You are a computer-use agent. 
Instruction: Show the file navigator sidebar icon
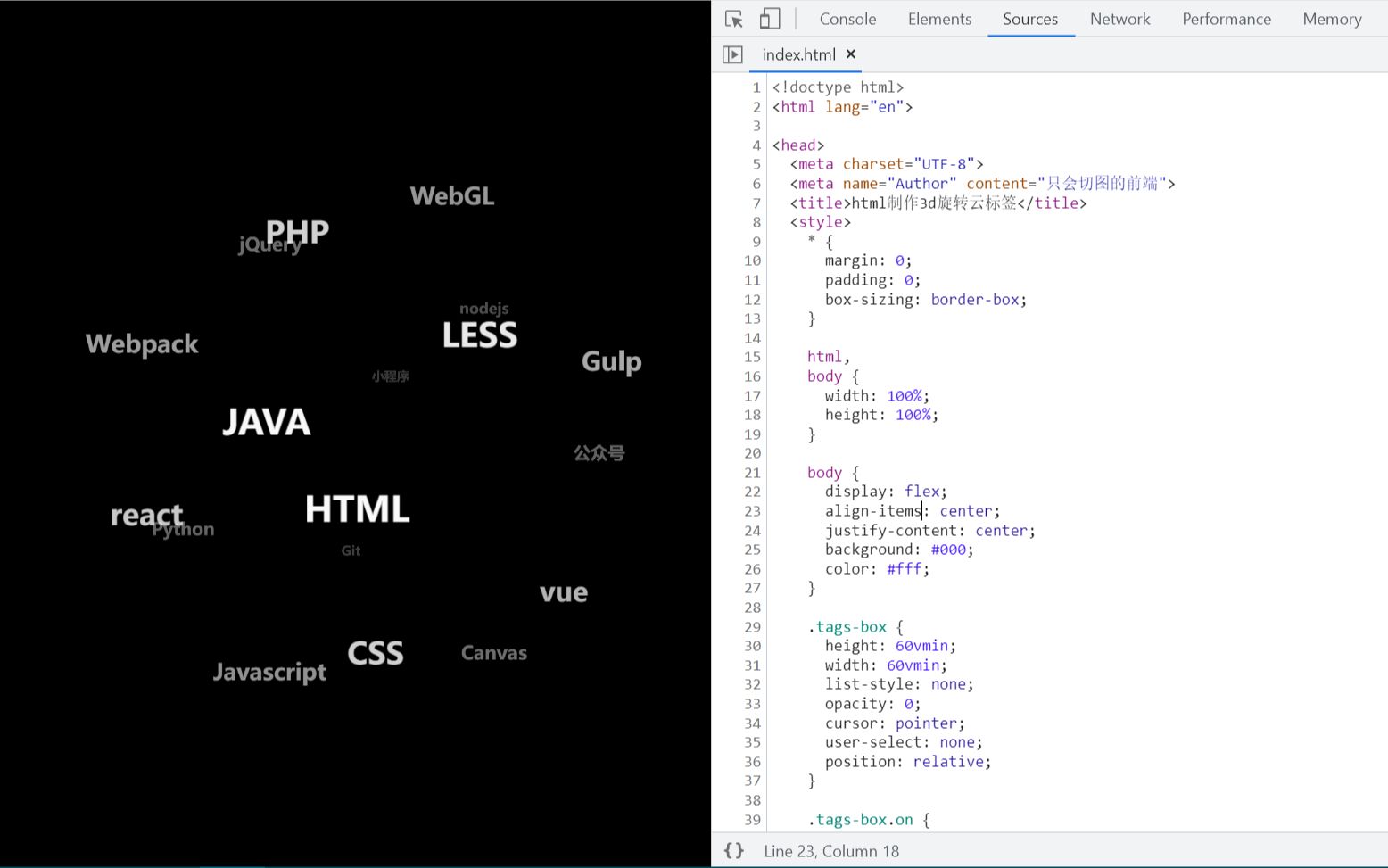tap(732, 54)
